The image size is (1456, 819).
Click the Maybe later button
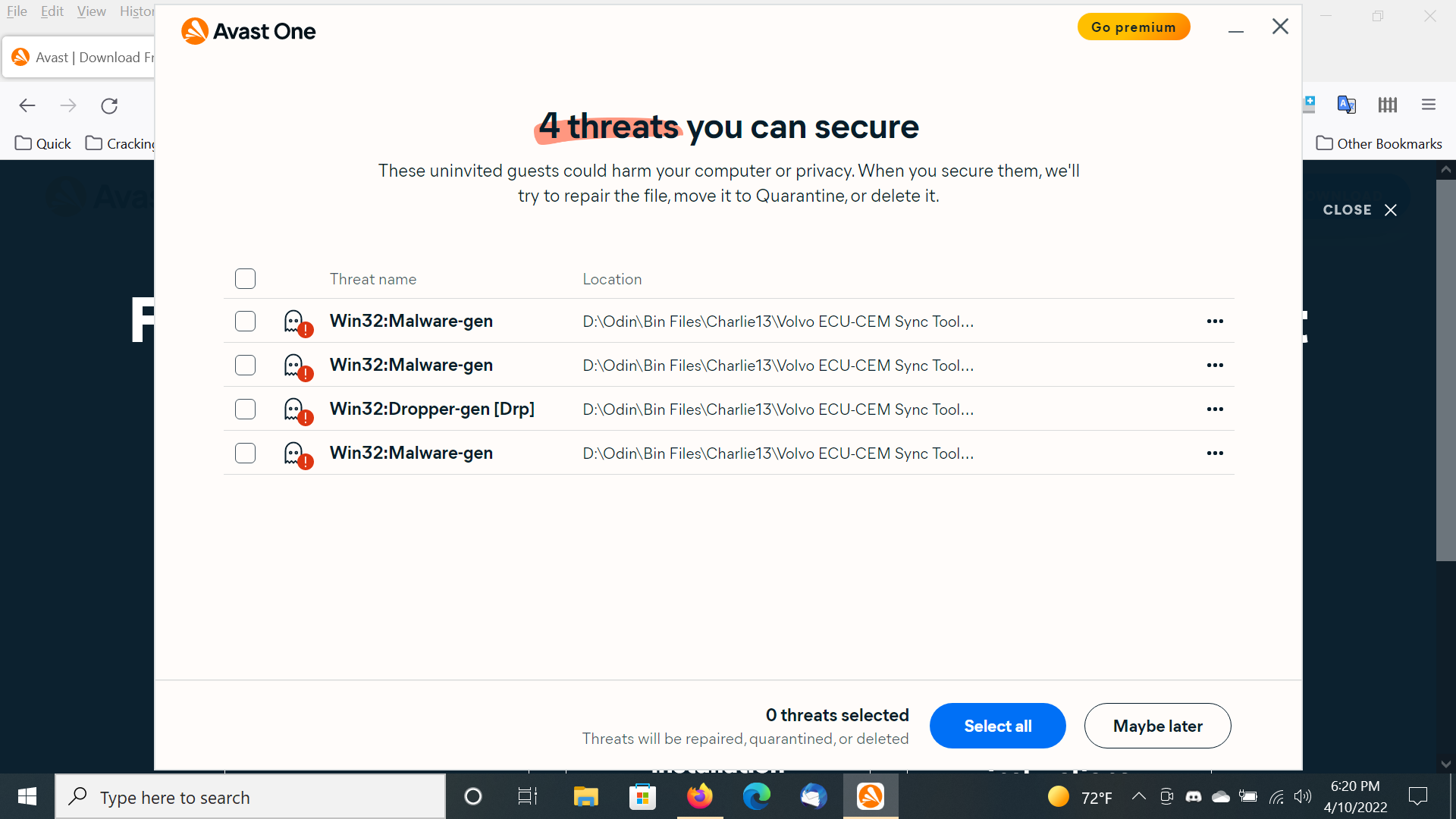click(1157, 726)
